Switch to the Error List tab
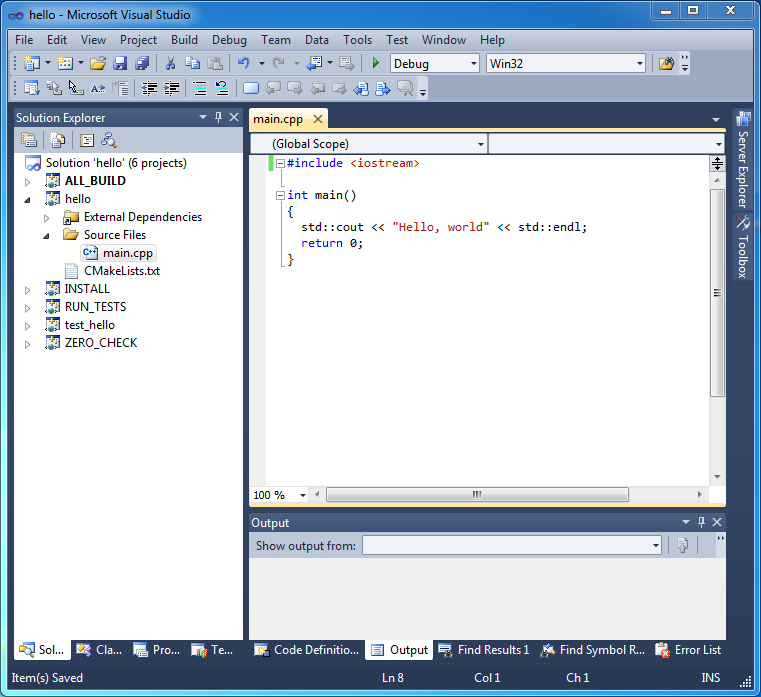 (x=687, y=650)
